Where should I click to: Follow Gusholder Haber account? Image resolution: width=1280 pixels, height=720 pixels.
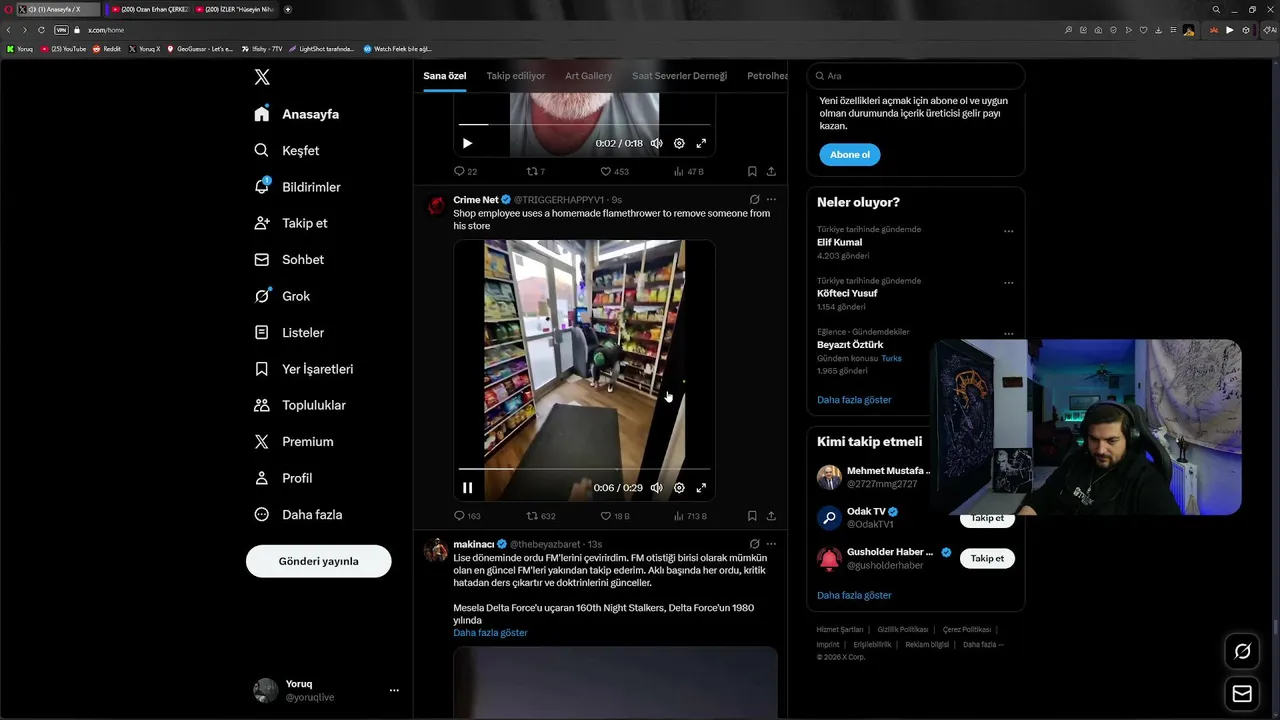tap(987, 558)
